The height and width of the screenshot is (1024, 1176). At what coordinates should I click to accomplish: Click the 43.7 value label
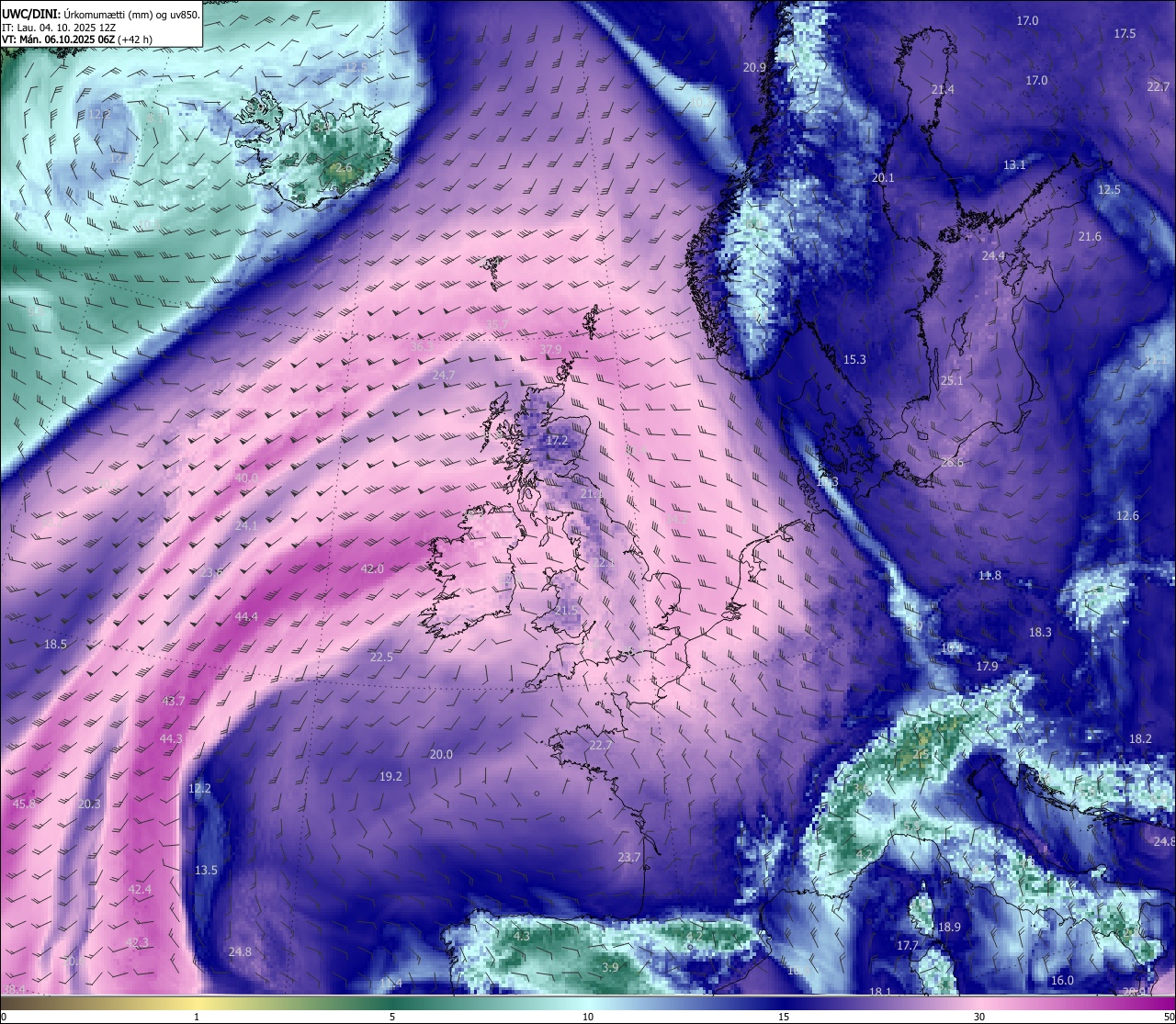[173, 701]
